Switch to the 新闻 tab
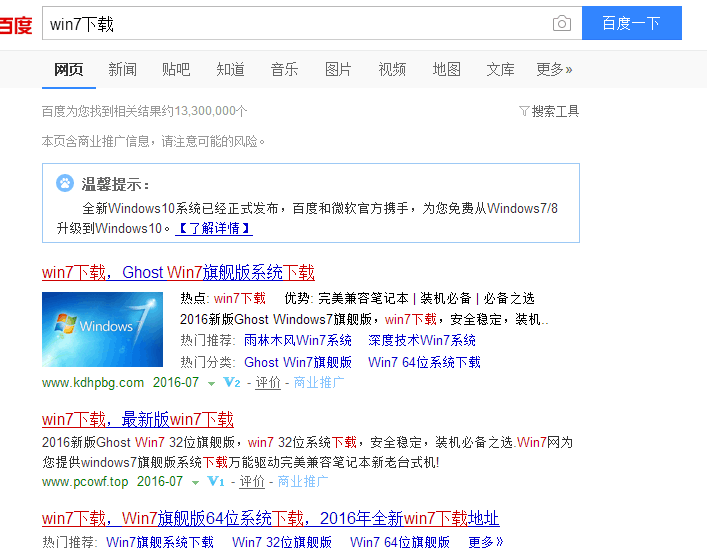Viewport: 707px width, 558px height. pyautogui.click(x=122, y=69)
